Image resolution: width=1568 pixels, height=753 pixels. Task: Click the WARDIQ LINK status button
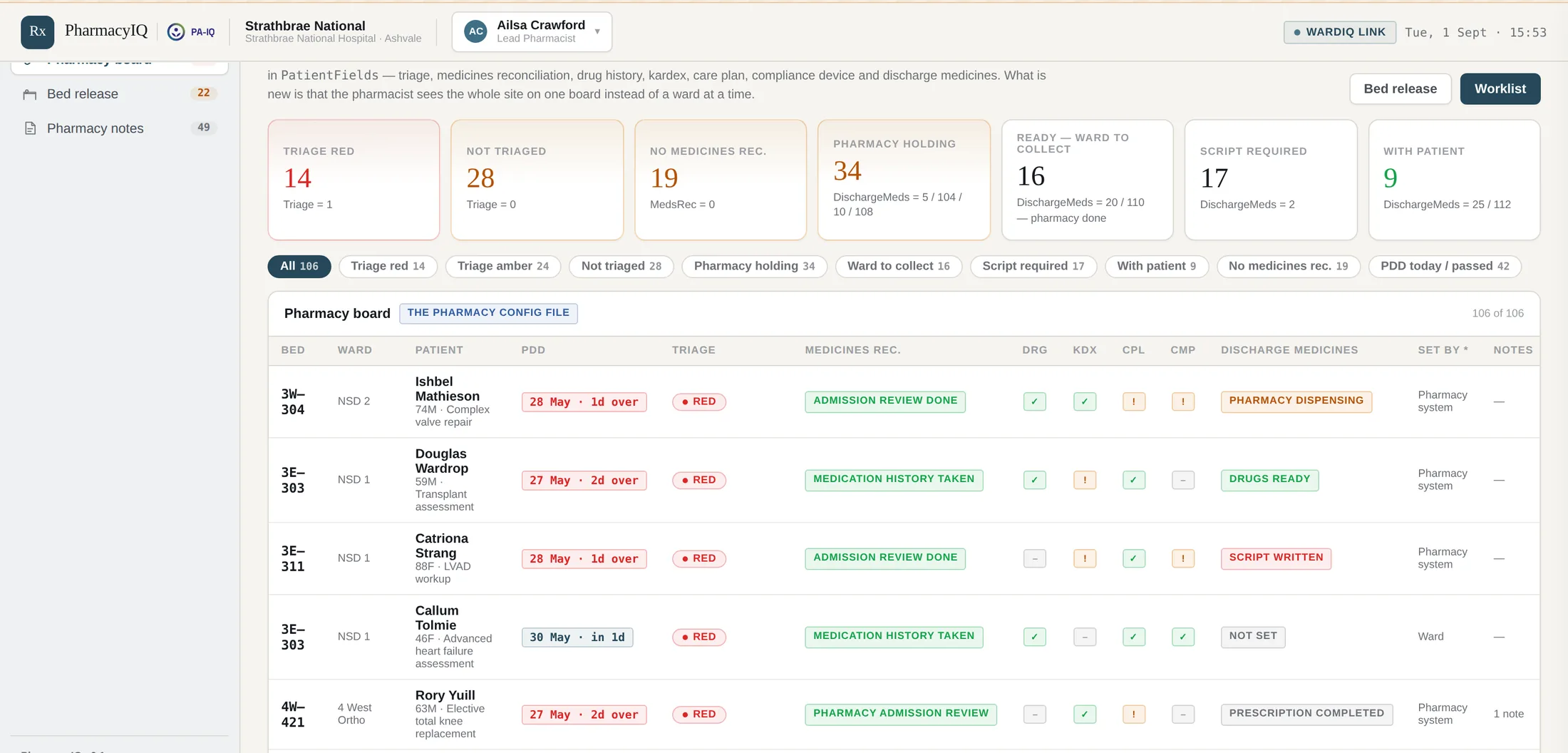coord(1339,32)
